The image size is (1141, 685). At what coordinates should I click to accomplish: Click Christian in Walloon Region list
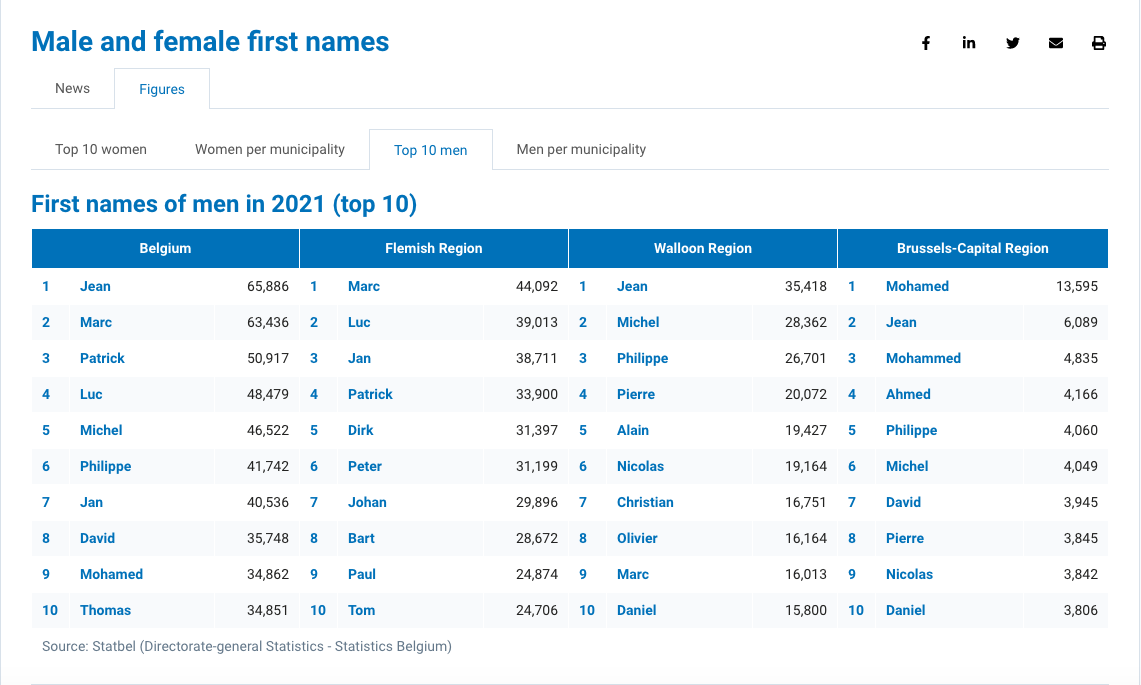click(645, 502)
